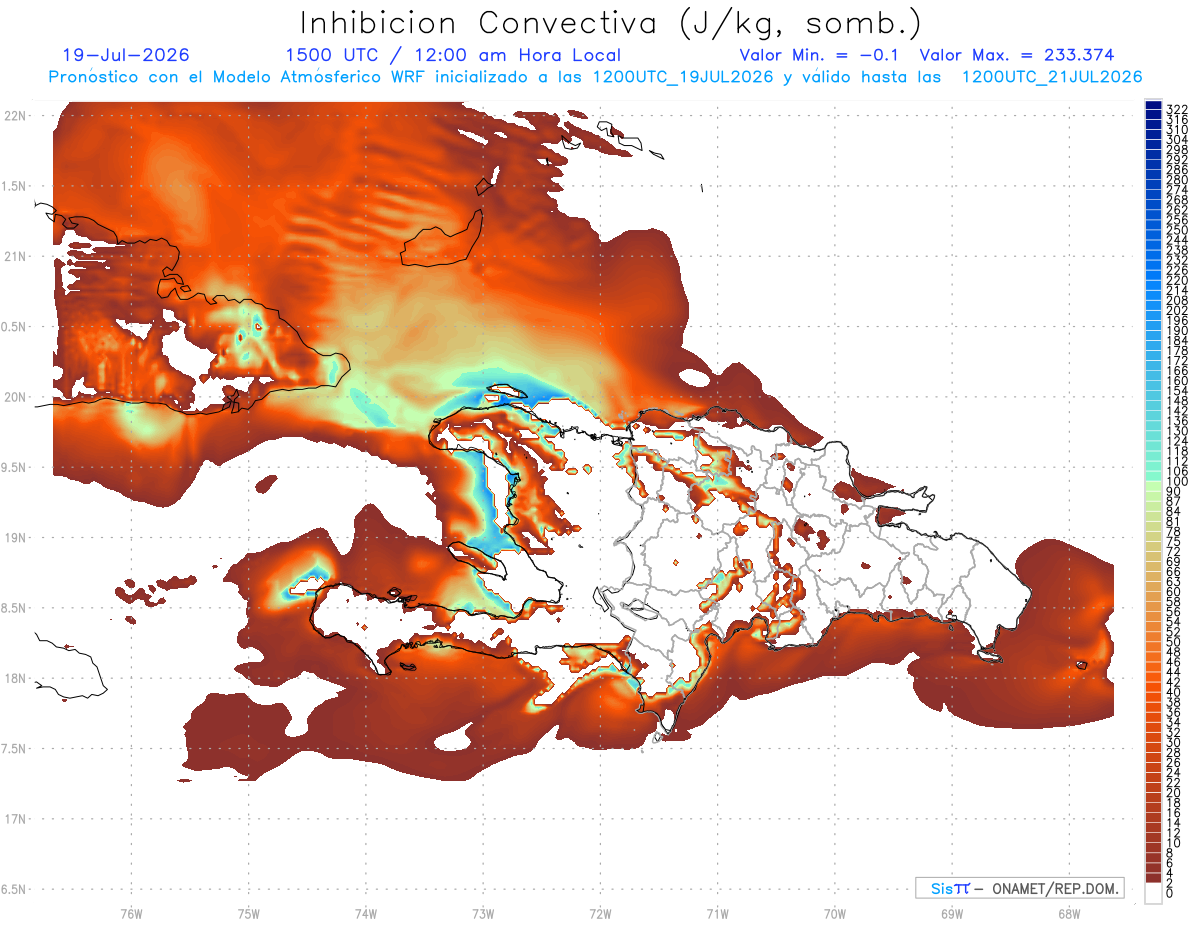Click the "202" colorbar value
Image resolution: width=1200 pixels, height=927 pixels.
(x=1176, y=310)
